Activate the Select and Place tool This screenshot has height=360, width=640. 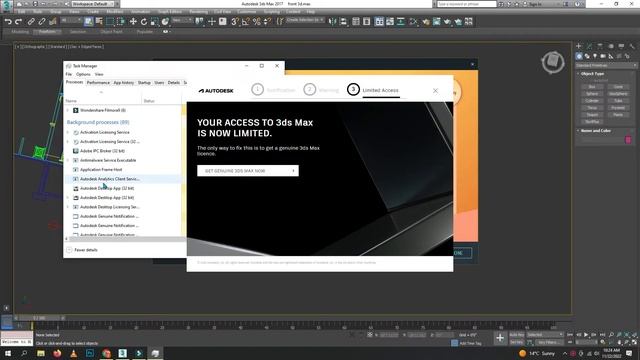pyautogui.click(x=165, y=22)
